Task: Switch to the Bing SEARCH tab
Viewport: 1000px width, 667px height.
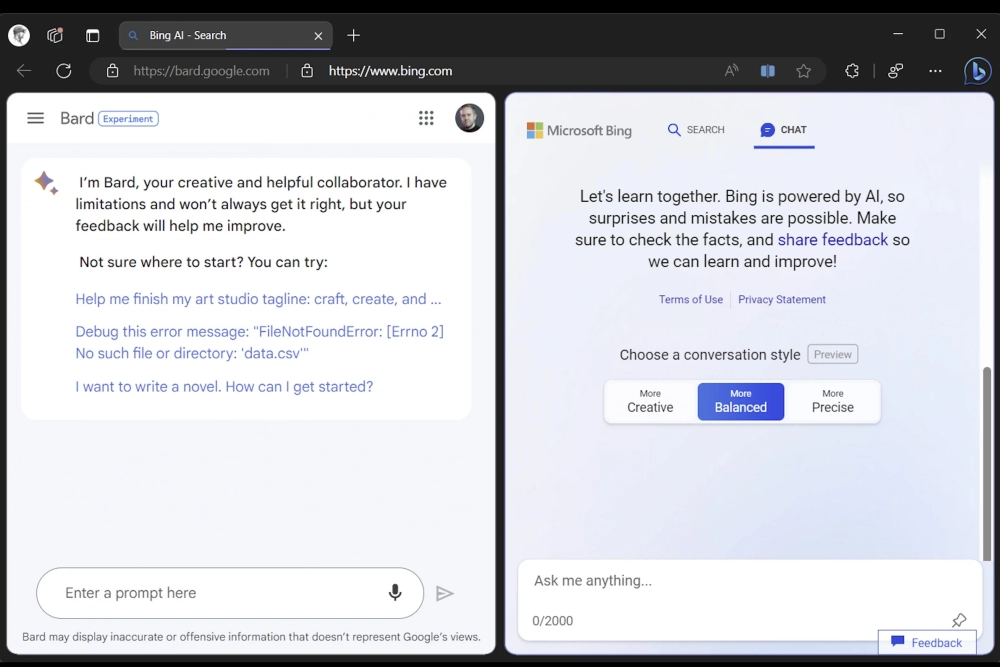Action: point(696,130)
